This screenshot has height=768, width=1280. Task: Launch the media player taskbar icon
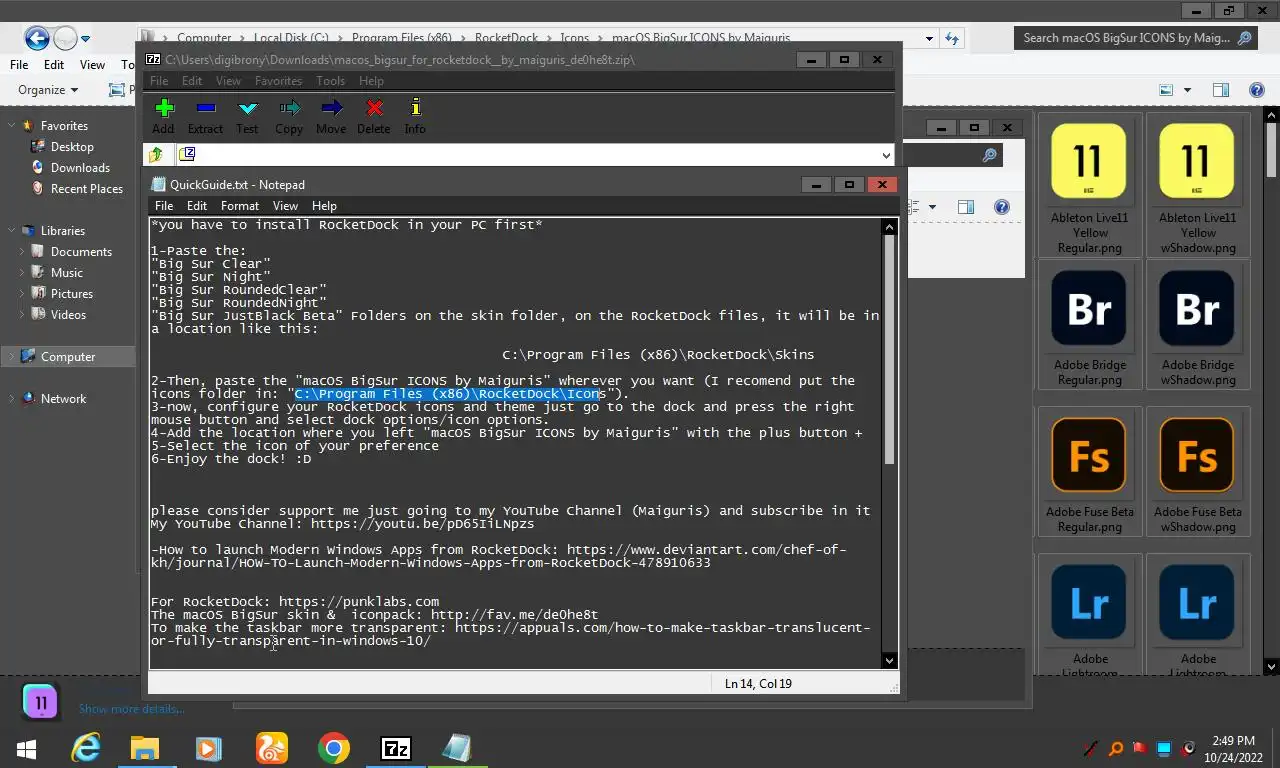pos(208,748)
